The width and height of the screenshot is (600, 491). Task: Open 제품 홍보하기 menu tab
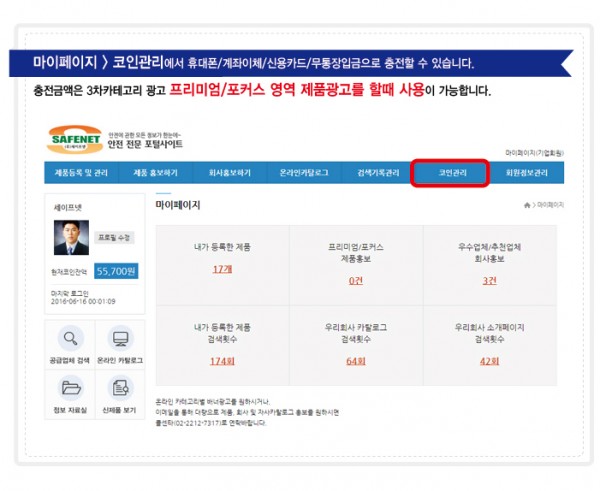155,173
